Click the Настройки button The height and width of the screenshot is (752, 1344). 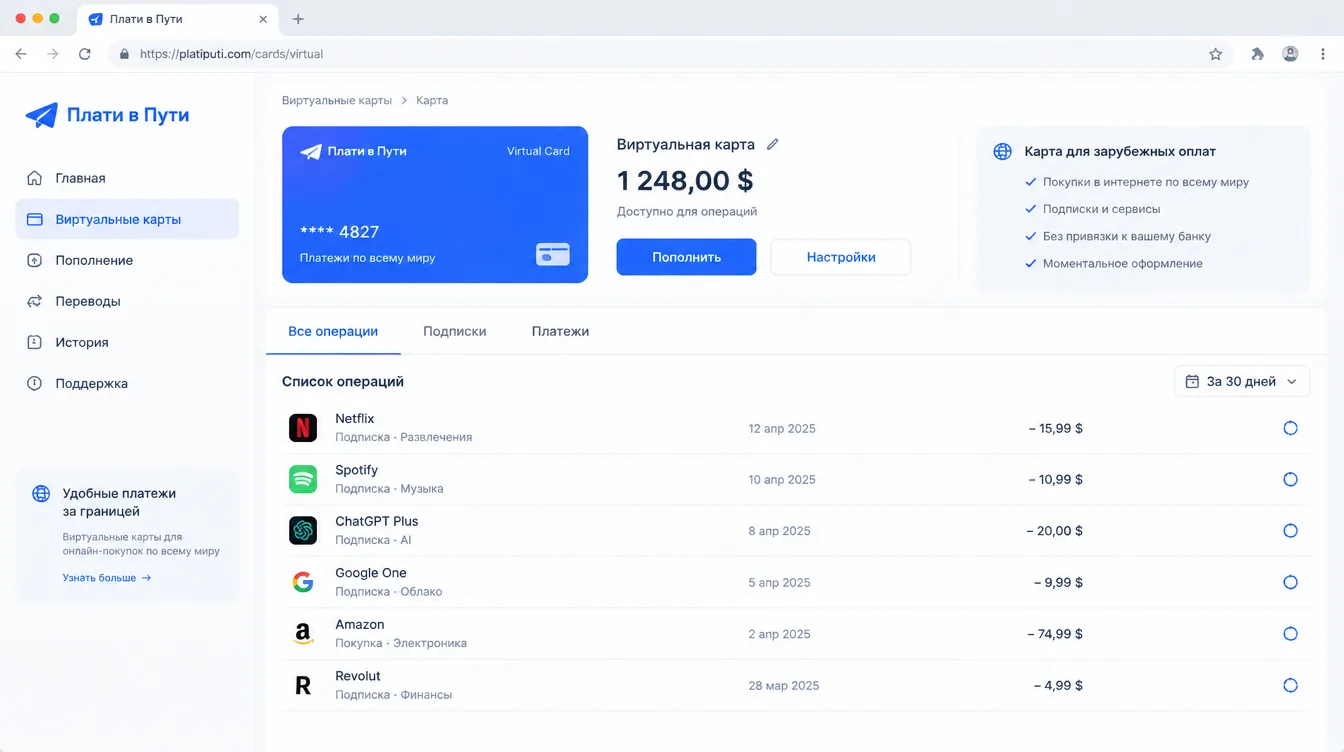pos(841,257)
